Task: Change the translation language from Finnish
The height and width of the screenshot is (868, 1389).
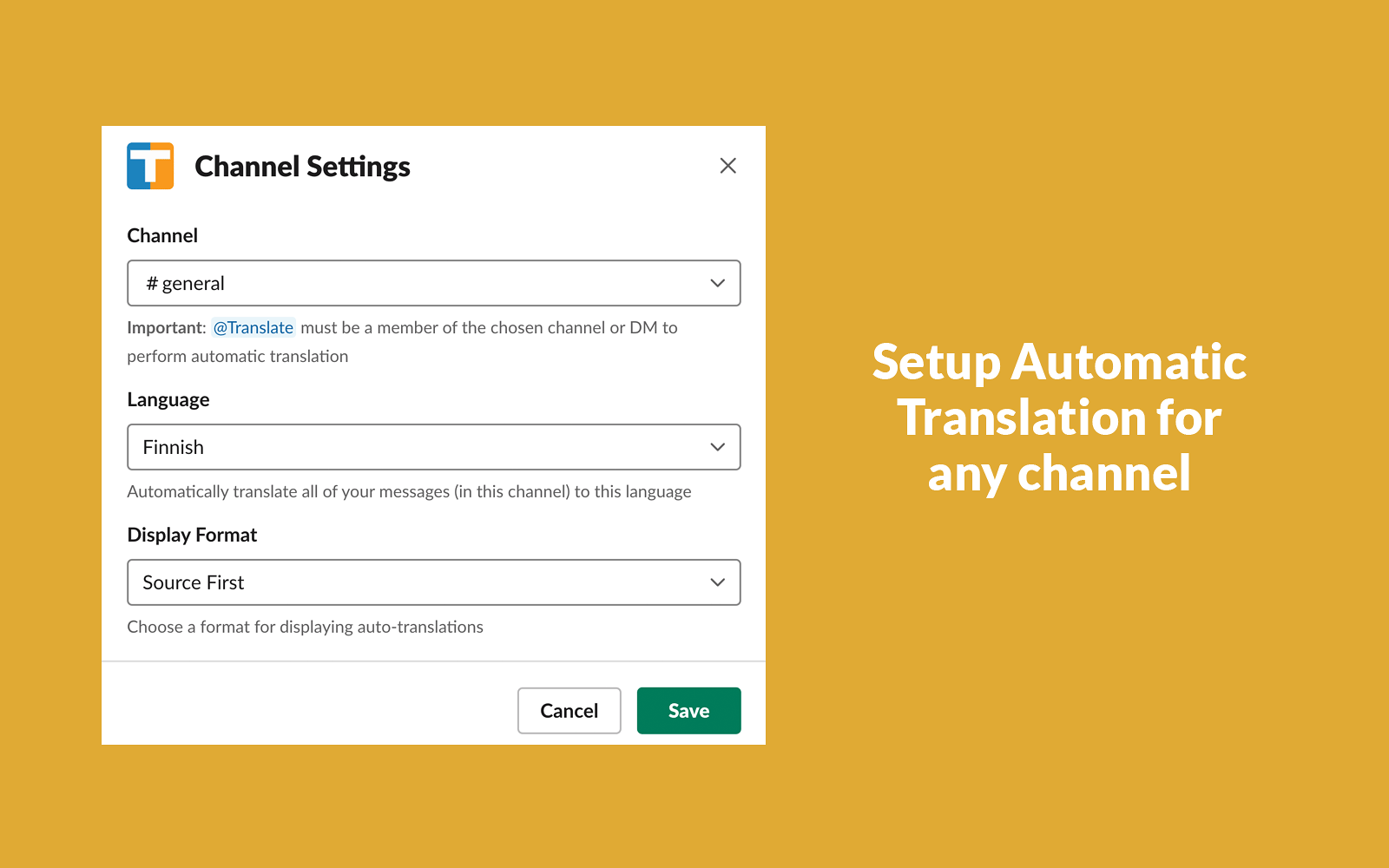Action: [x=433, y=447]
